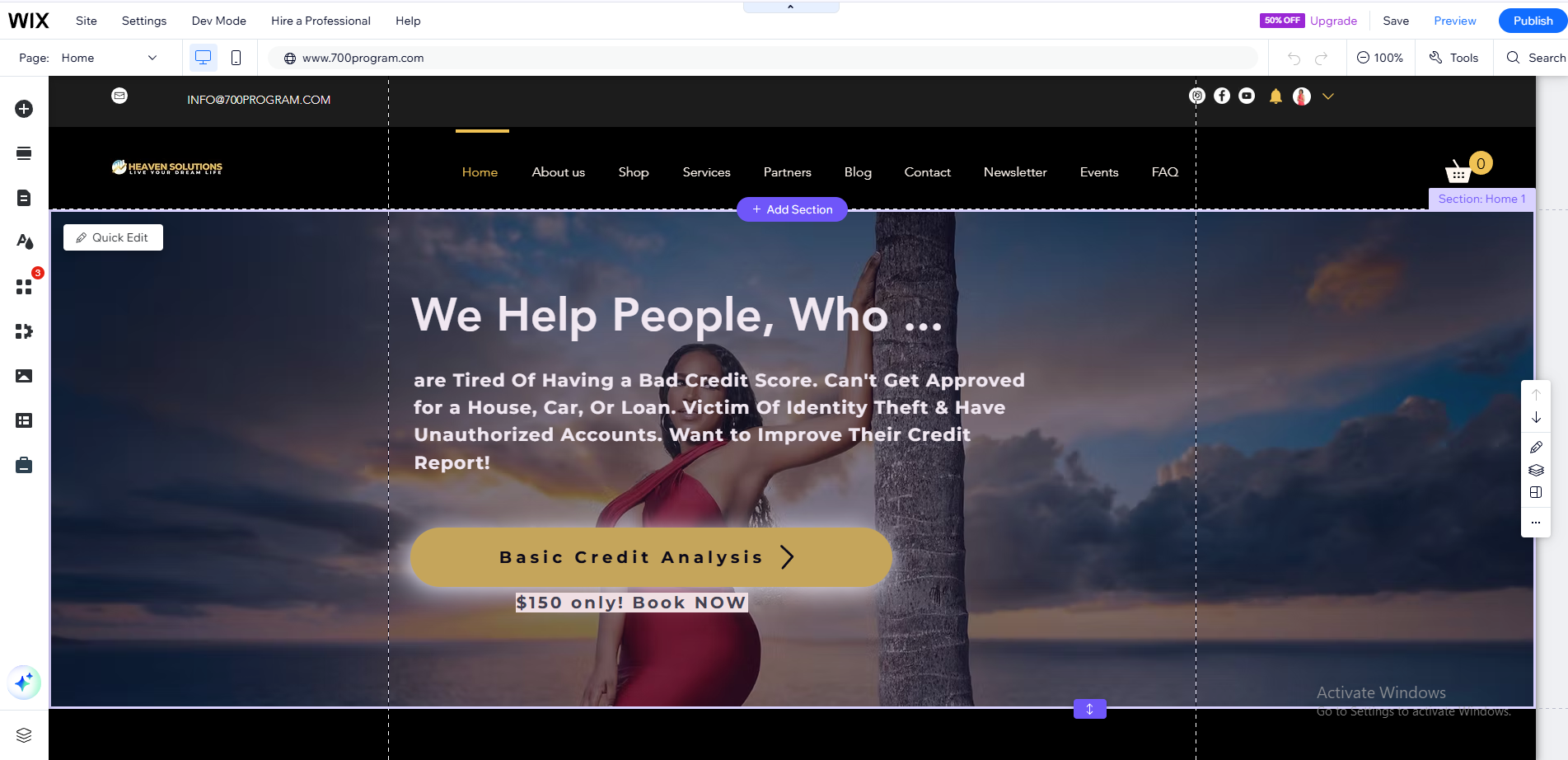Expand the Page Home dropdown
This screenshot has width=1568, height=760.
point(110,58)
